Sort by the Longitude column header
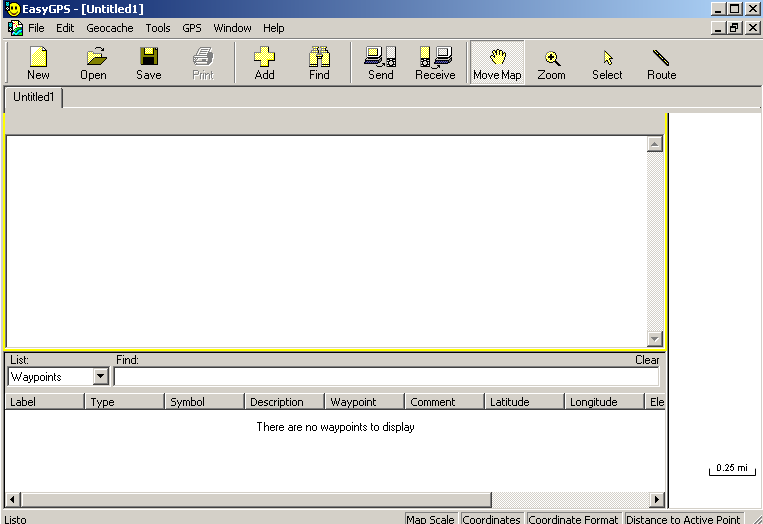 tap(604, 402)
